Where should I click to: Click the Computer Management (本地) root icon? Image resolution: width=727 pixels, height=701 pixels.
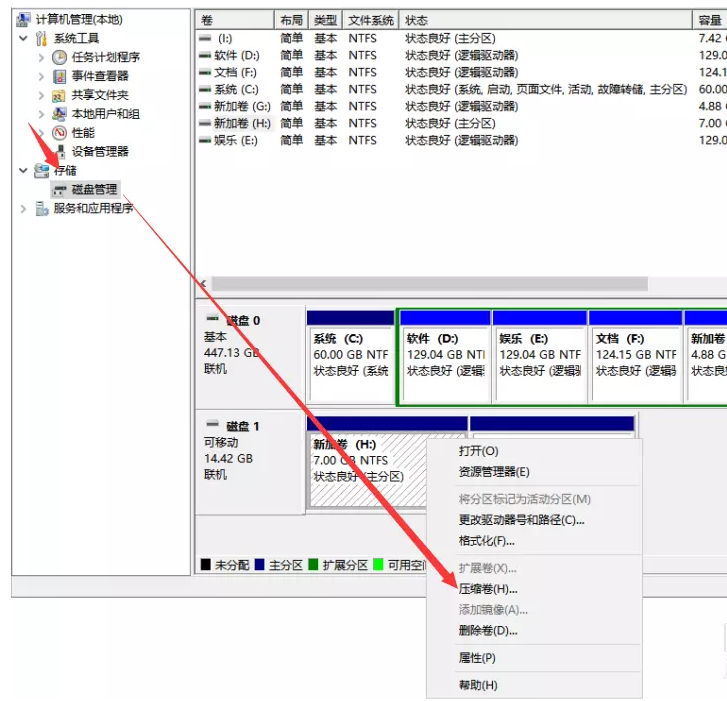click(23, 19)
